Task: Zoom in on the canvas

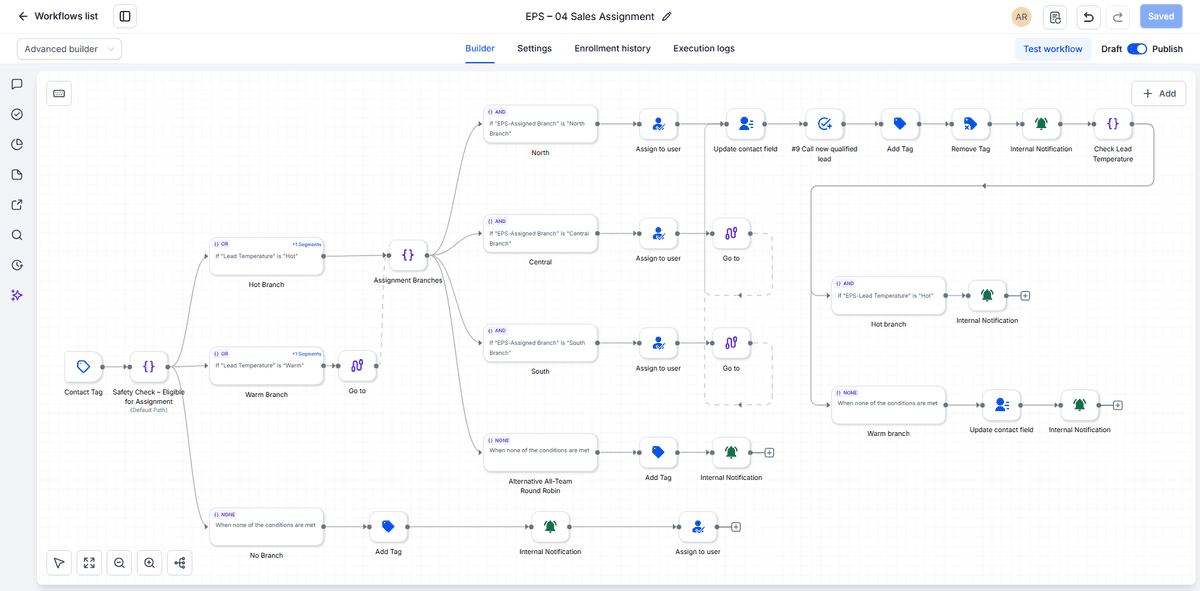Action: point(150,563)
